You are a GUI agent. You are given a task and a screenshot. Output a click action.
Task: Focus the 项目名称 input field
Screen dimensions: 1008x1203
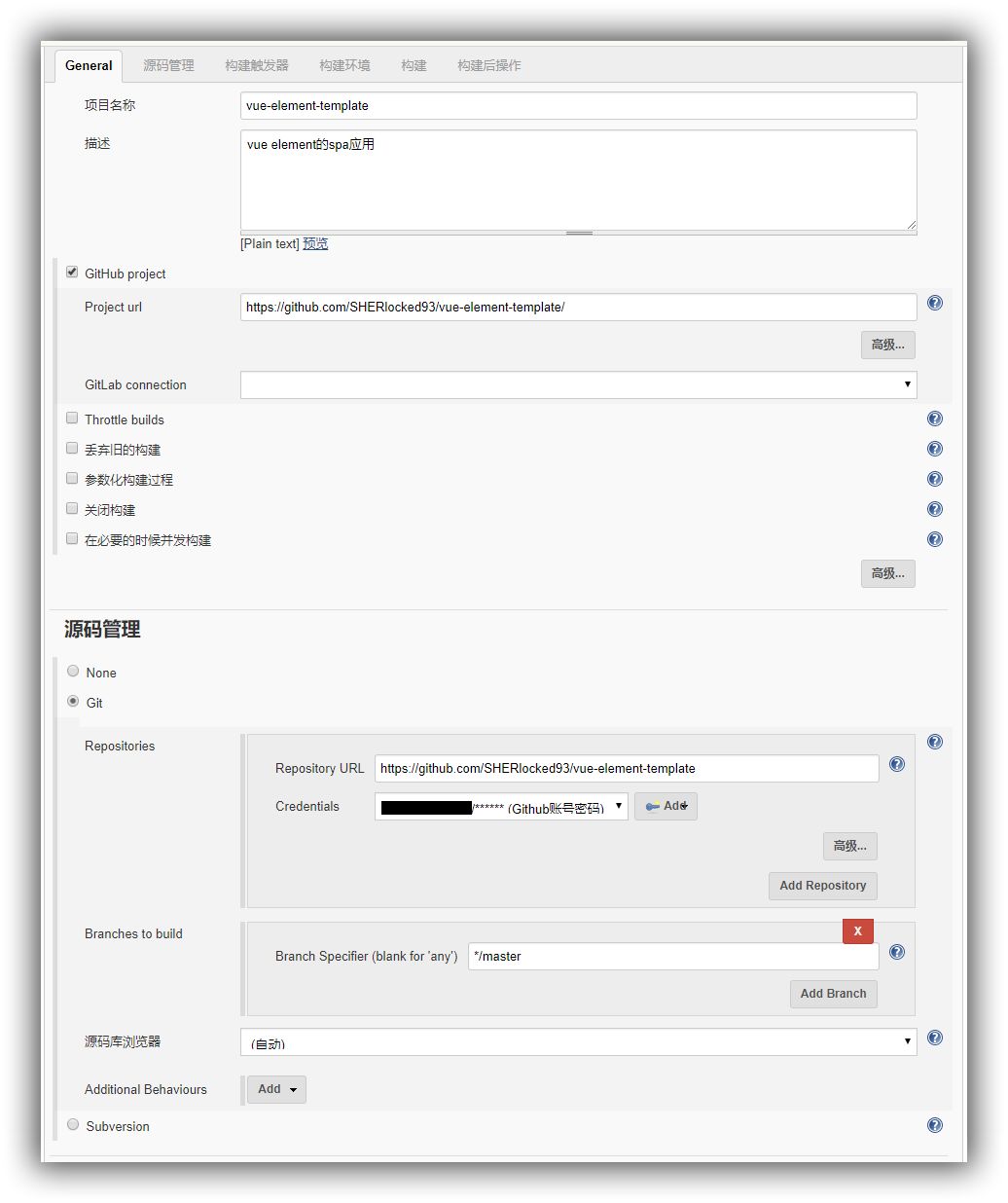coord(579,105)
